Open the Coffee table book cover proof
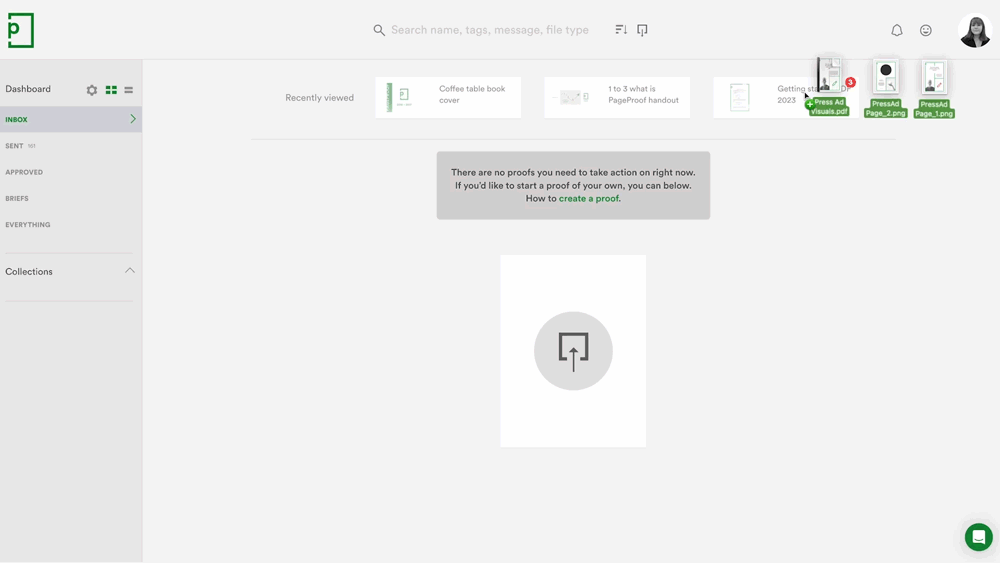The image size is (1000, 563). click(448, 98)
